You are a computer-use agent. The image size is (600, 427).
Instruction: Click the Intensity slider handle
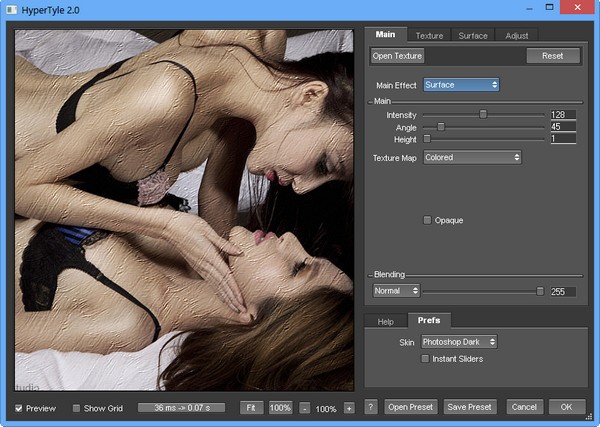[483, 114]
